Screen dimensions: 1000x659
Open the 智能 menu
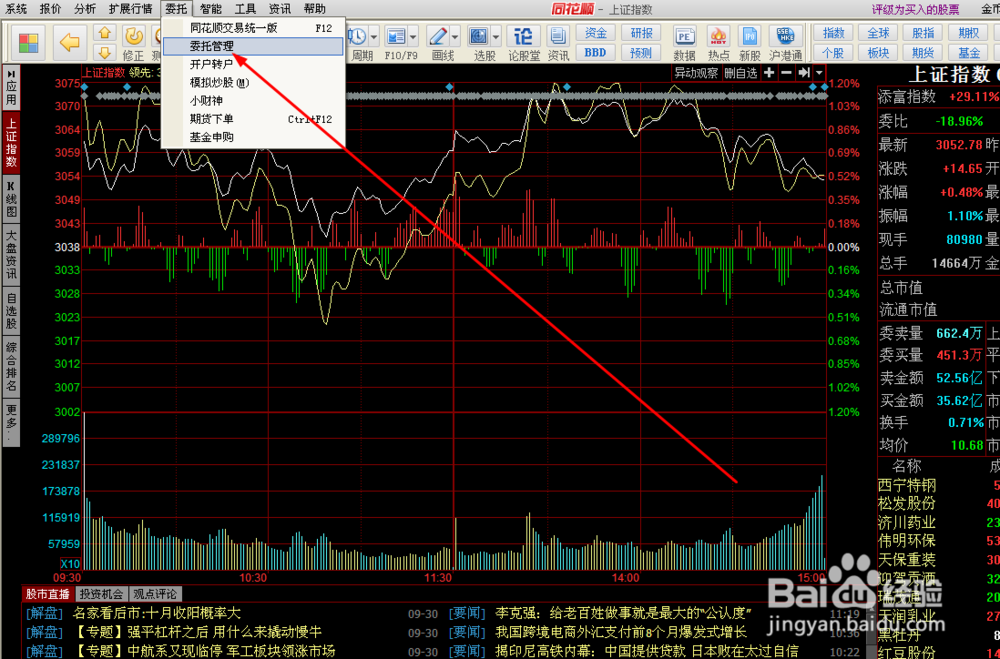pyautogui.click(x=210, y=9)
